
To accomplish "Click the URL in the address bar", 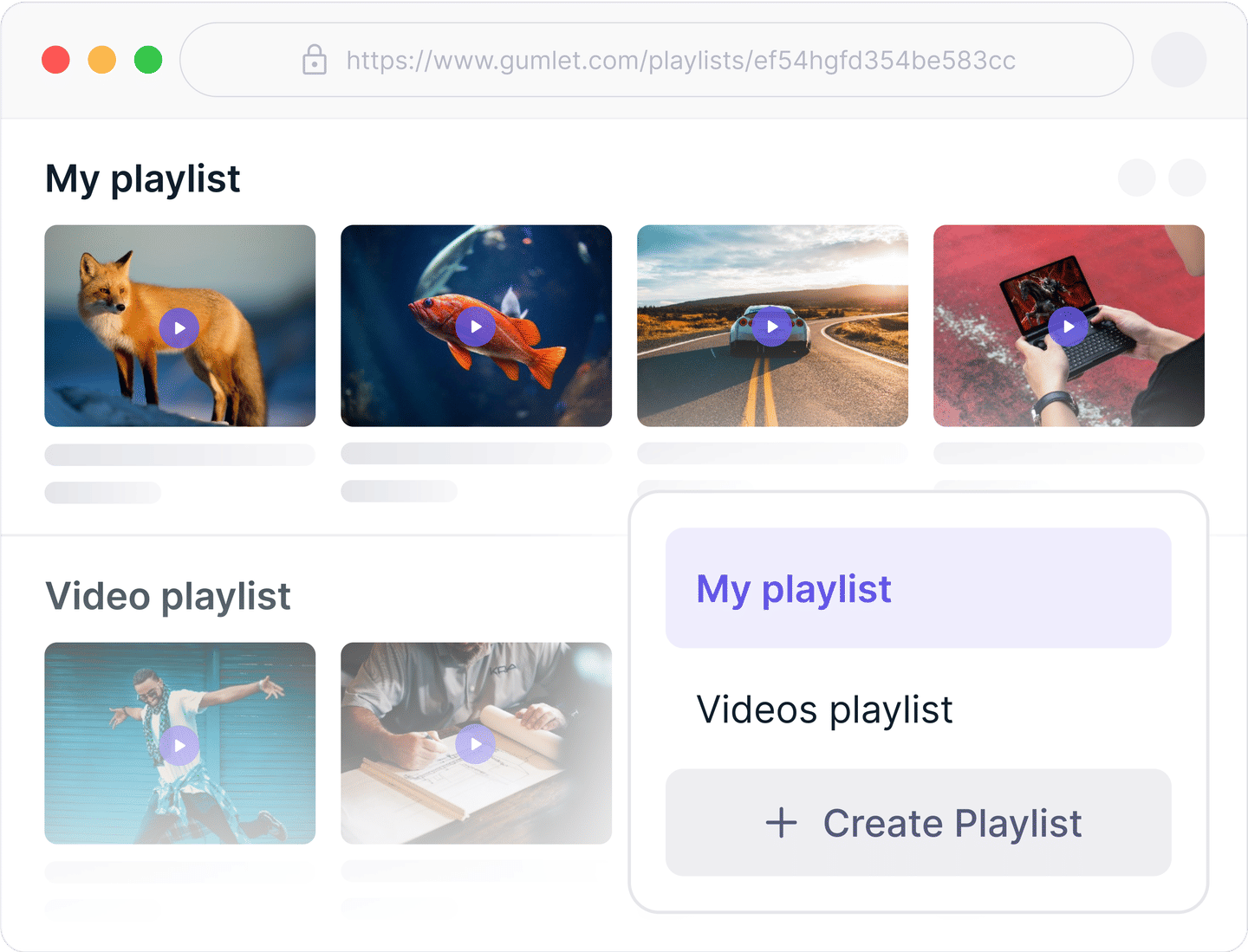I will tap(680, 61).
